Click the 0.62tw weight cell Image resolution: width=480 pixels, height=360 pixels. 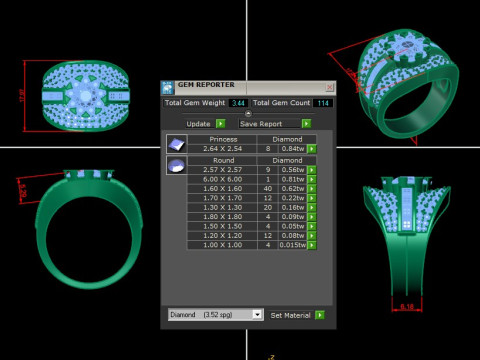(x=293, y=189)
